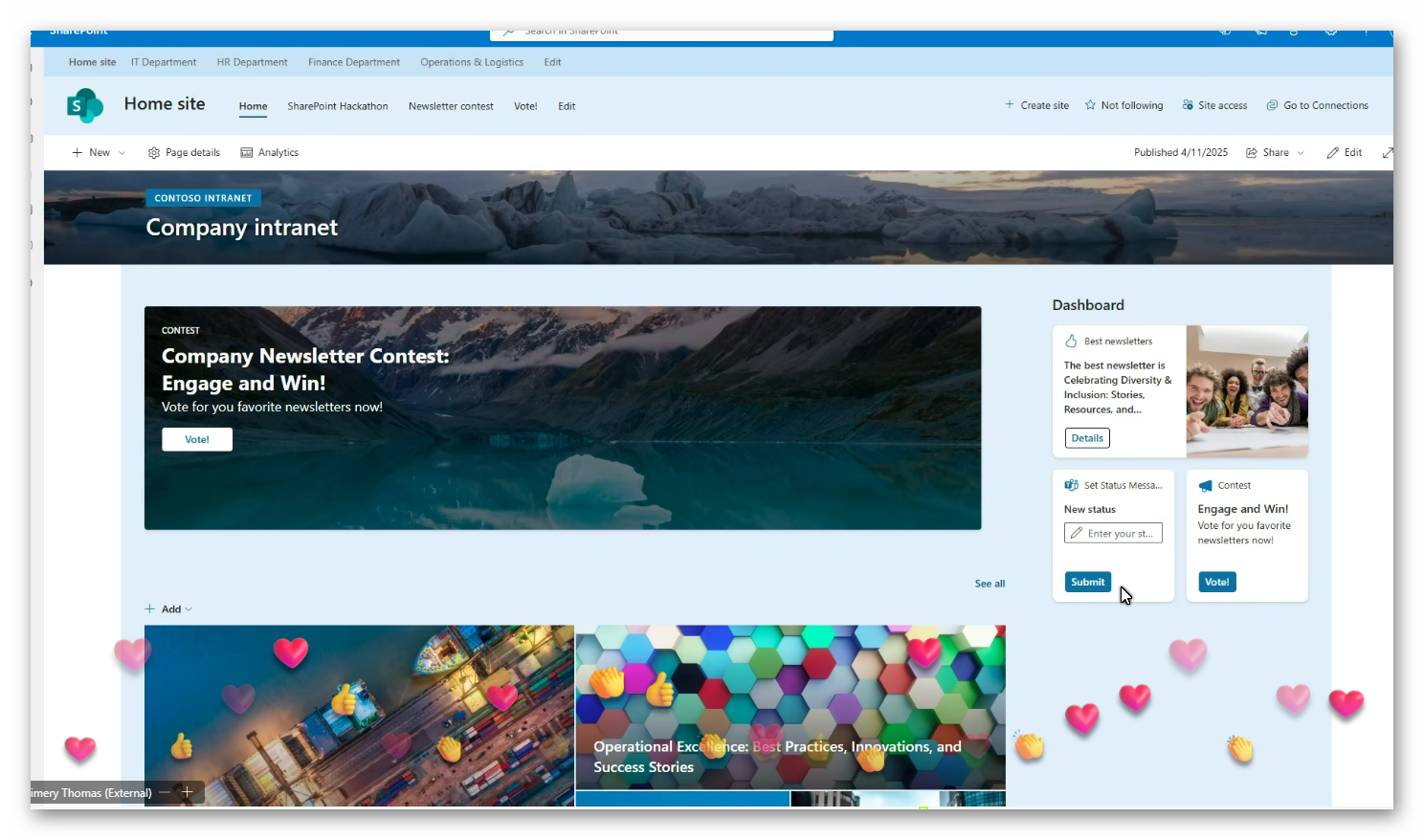Click Vote! button on Contest card
This screenshot has height=840, width=1424.
[1217, 582]
